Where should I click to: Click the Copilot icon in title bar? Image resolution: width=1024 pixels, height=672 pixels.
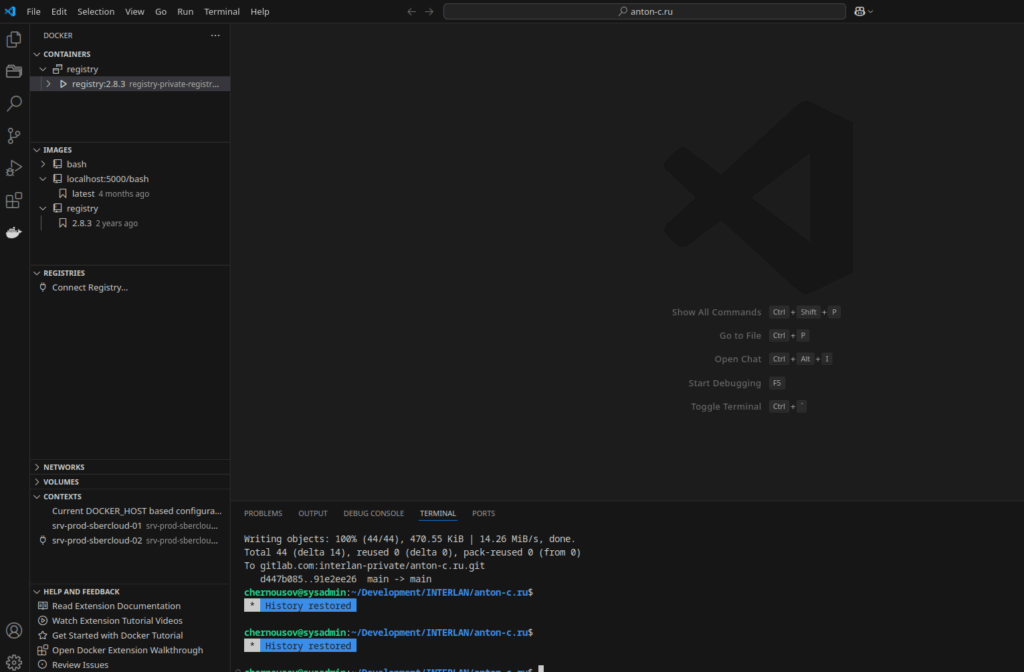pos(858,11)
